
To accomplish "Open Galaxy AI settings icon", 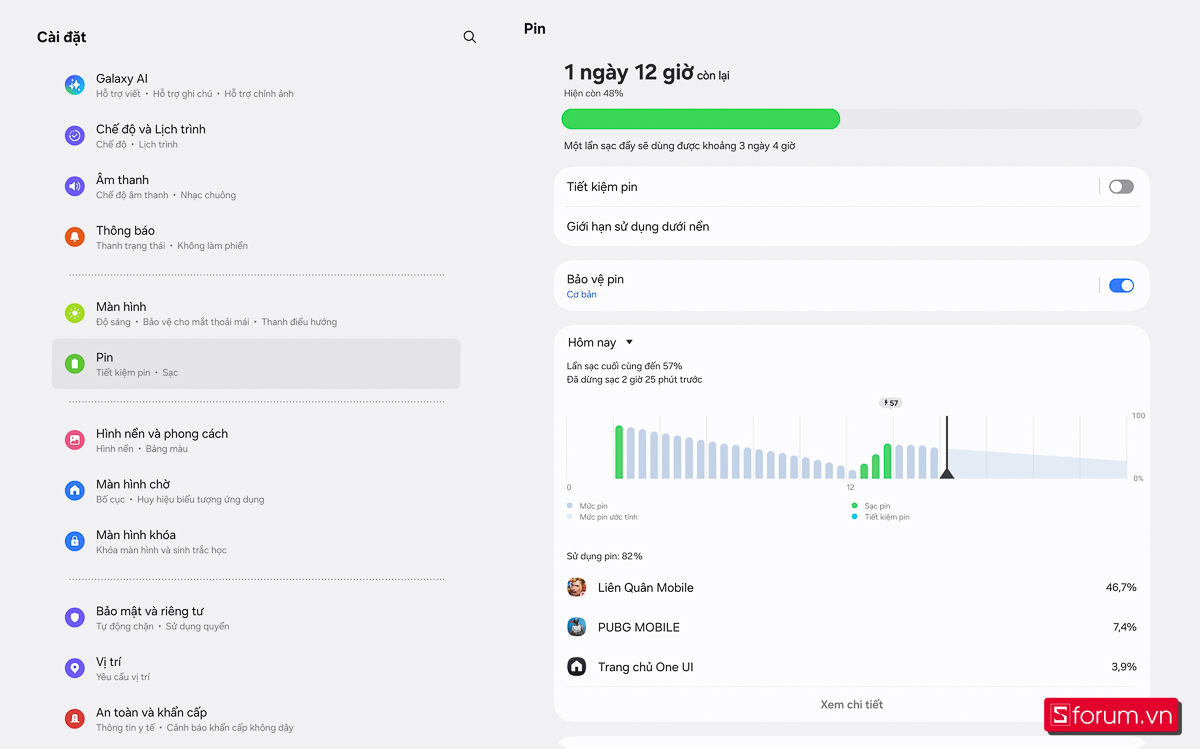I will [75, 85].
